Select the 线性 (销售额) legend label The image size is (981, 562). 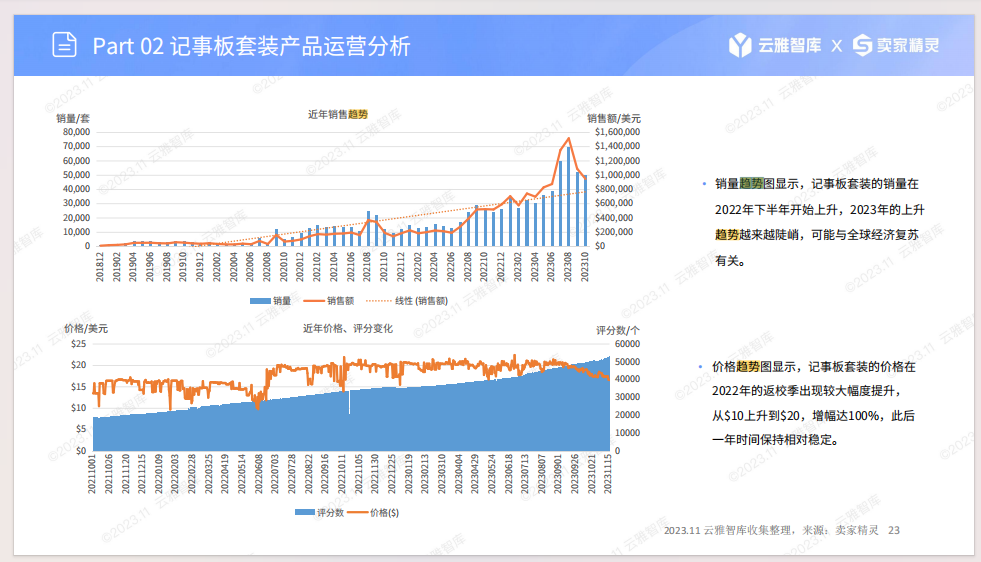pos(421,301)
